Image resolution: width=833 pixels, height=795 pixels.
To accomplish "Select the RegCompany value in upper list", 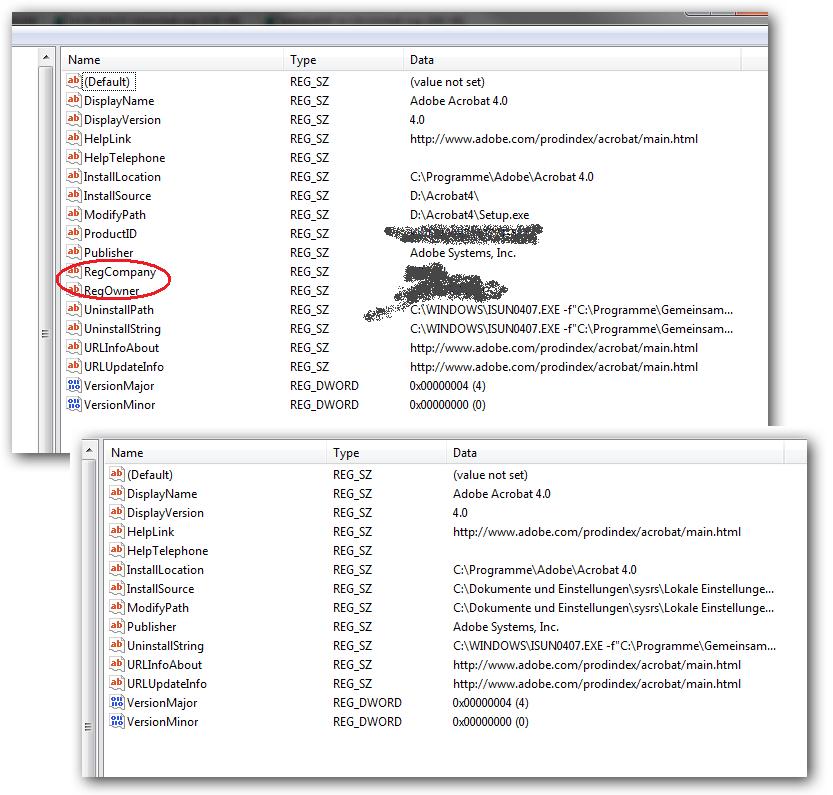I will [120, 272].
